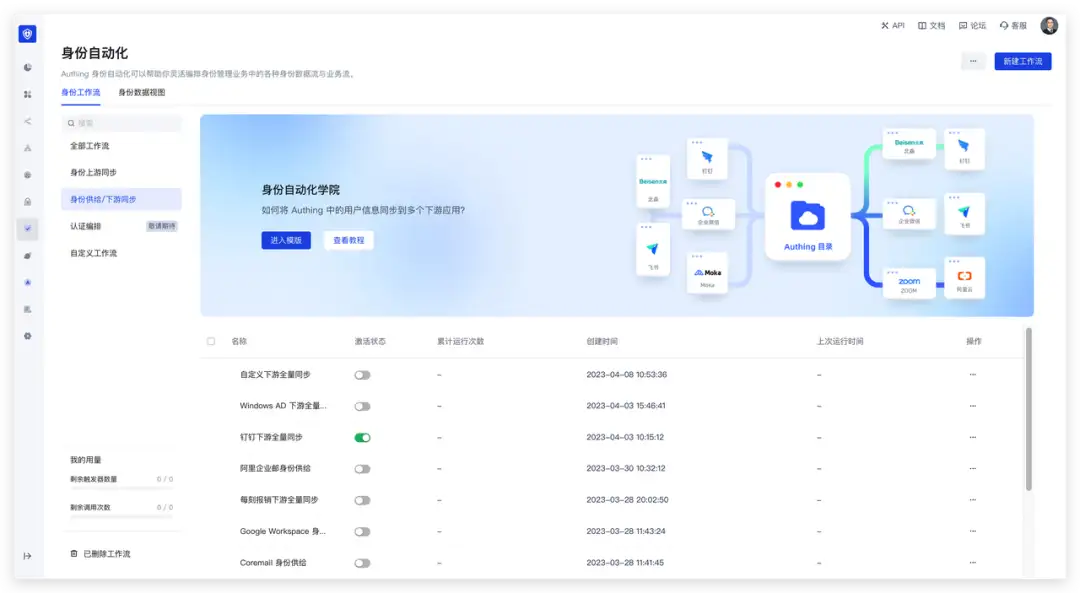The width and height of the screenshot is (1080, 593).
Task: Click the trash icon beside 已删除工作流
Action: (74, 554)
